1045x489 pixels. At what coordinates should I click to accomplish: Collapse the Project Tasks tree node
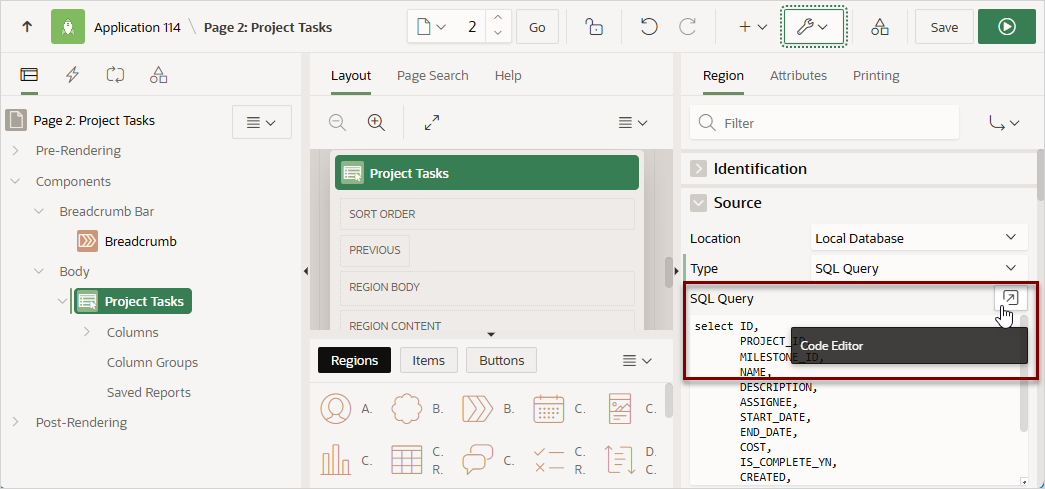[x=63, y=301]
